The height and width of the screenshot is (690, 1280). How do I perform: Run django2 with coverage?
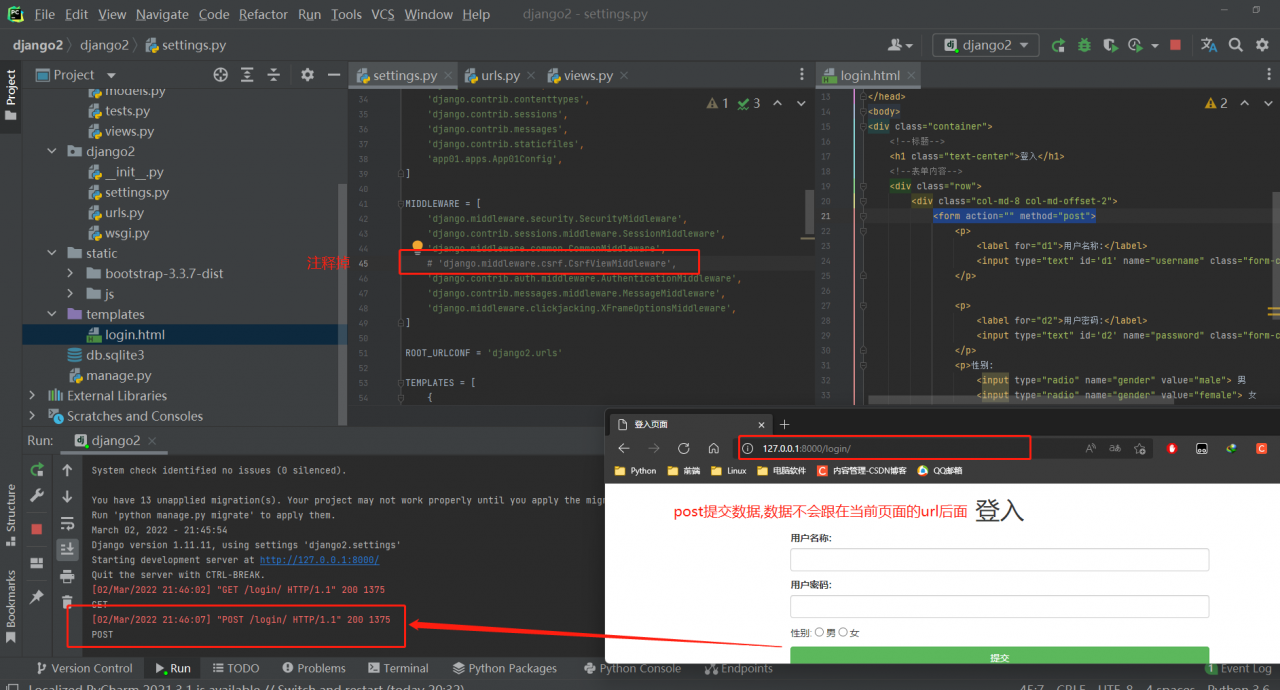[x=1109, y=45]
